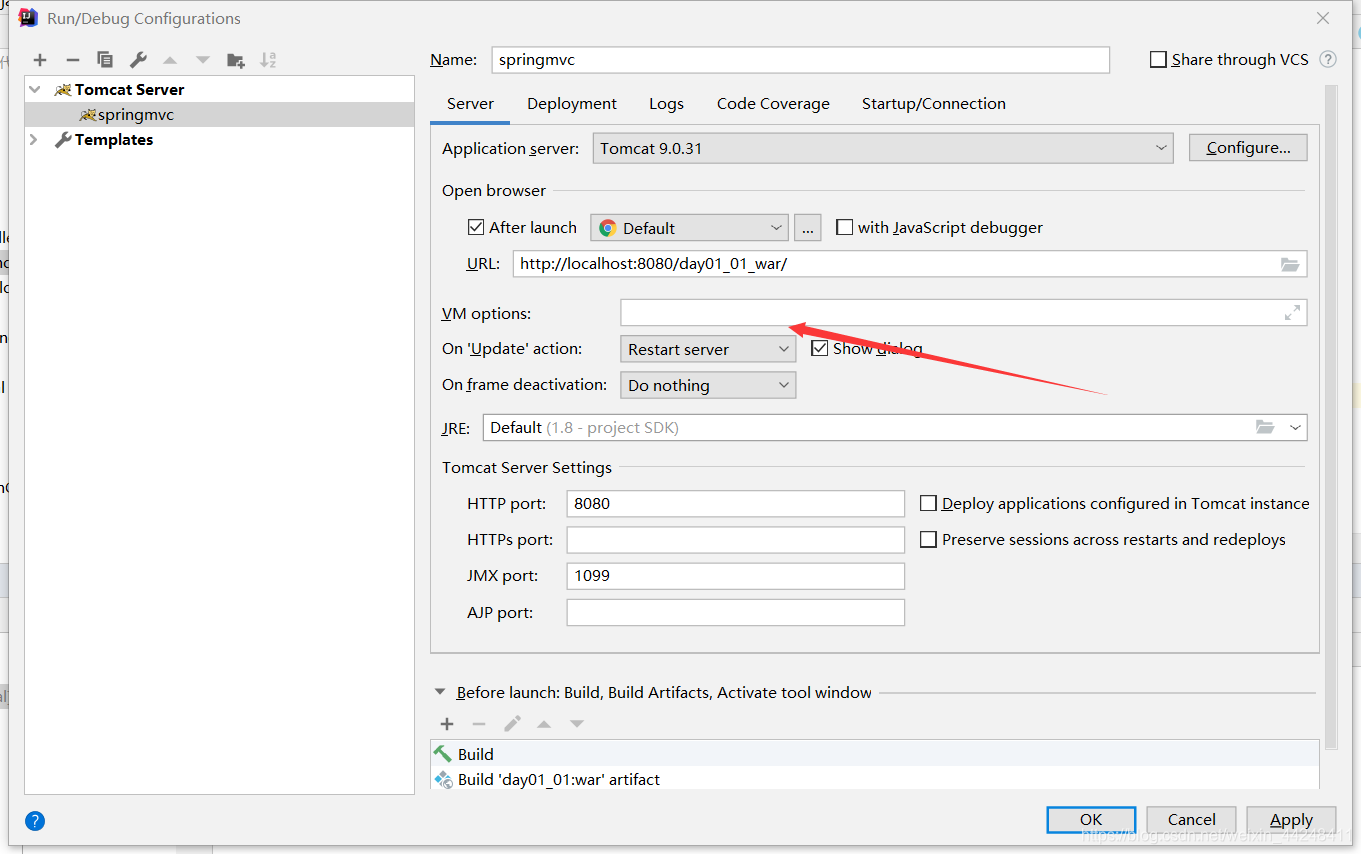Expand Templates tree node
Viewport: 1361px width, 854px height.
coord(35,139)
